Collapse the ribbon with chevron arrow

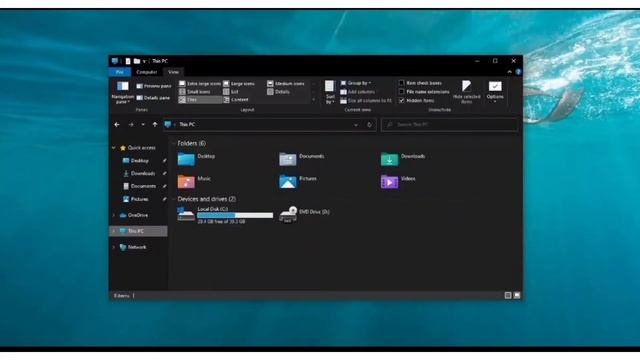tap(509, 72)
